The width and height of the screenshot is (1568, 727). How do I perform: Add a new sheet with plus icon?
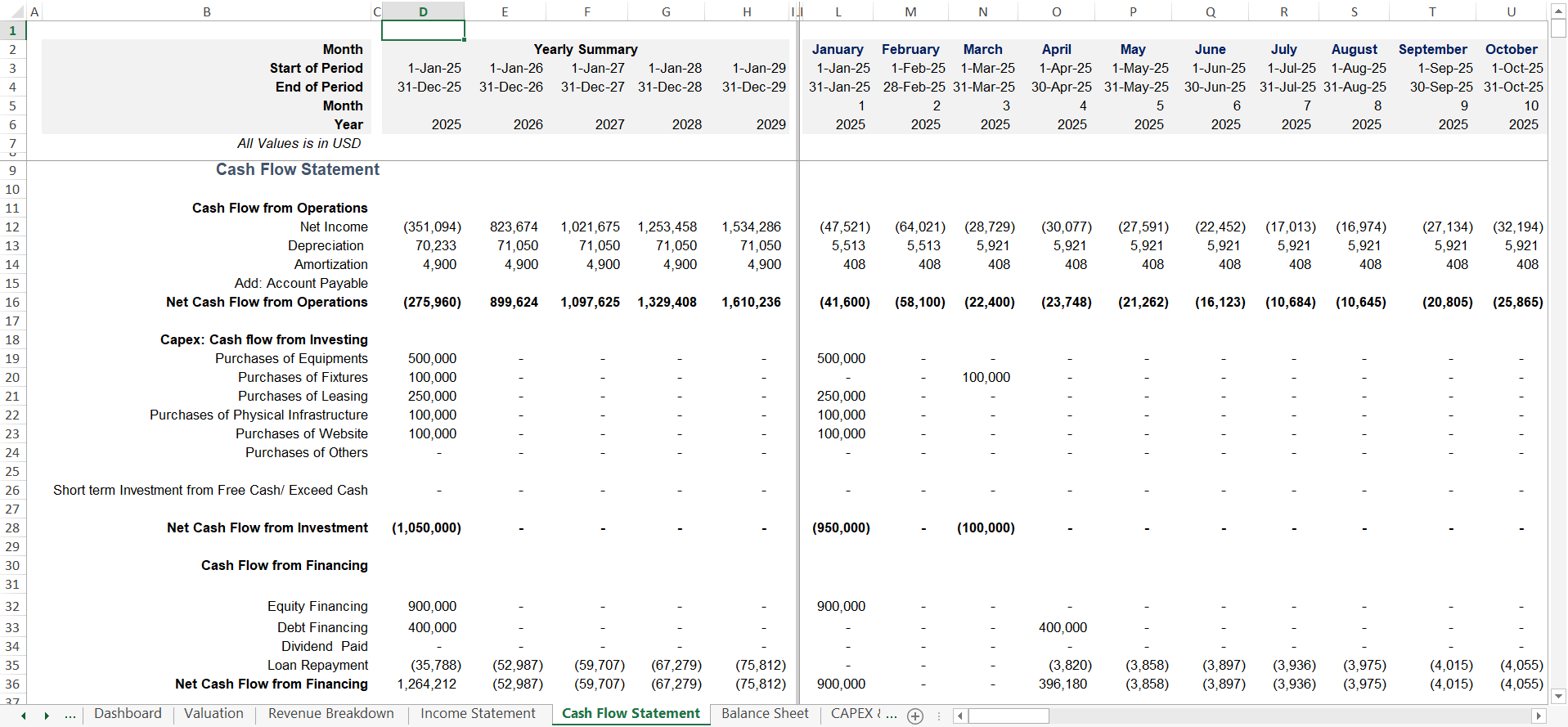[915, 716]
